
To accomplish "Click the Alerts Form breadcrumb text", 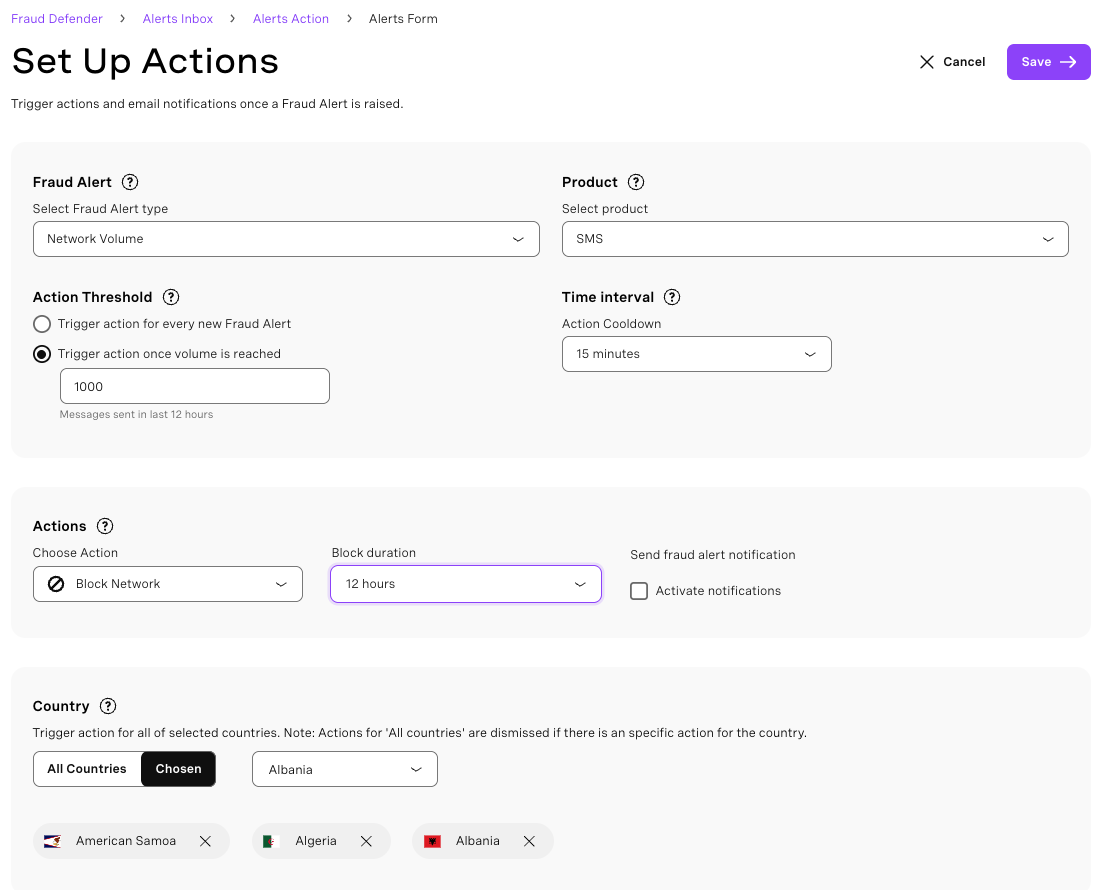I will coord(403,19).
